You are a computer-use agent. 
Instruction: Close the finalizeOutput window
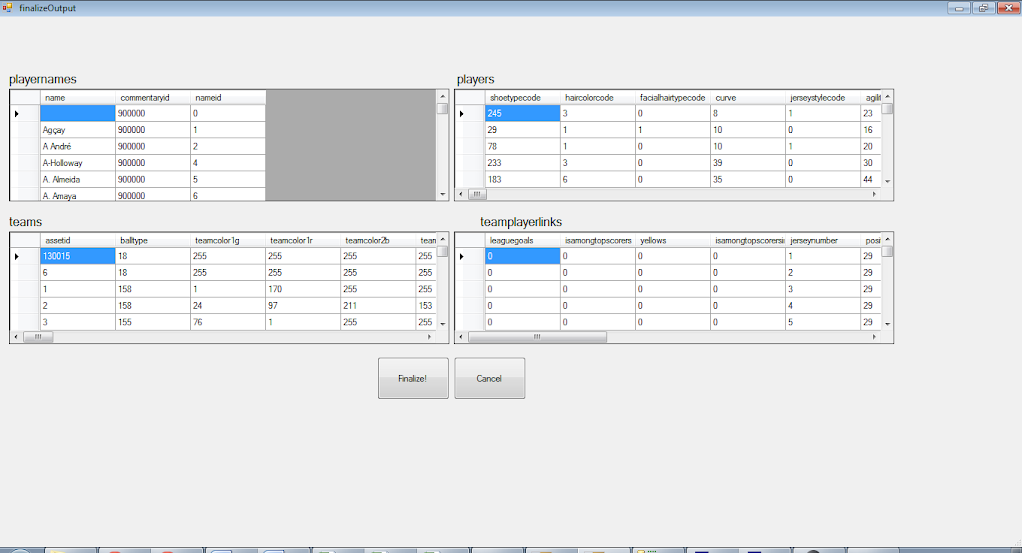click(1008, 8)
